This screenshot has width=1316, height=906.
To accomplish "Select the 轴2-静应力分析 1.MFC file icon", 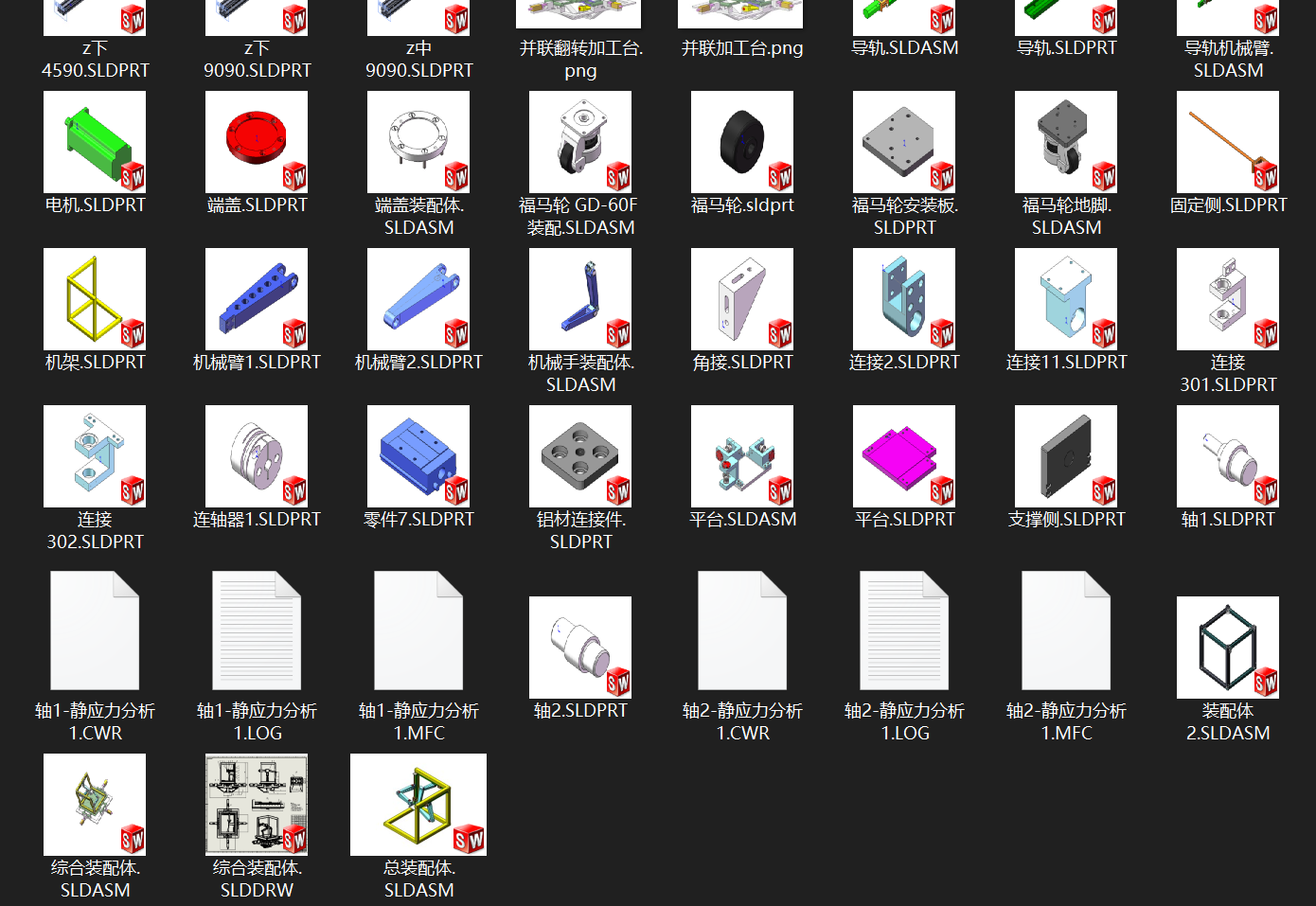I will (1066, 631).
